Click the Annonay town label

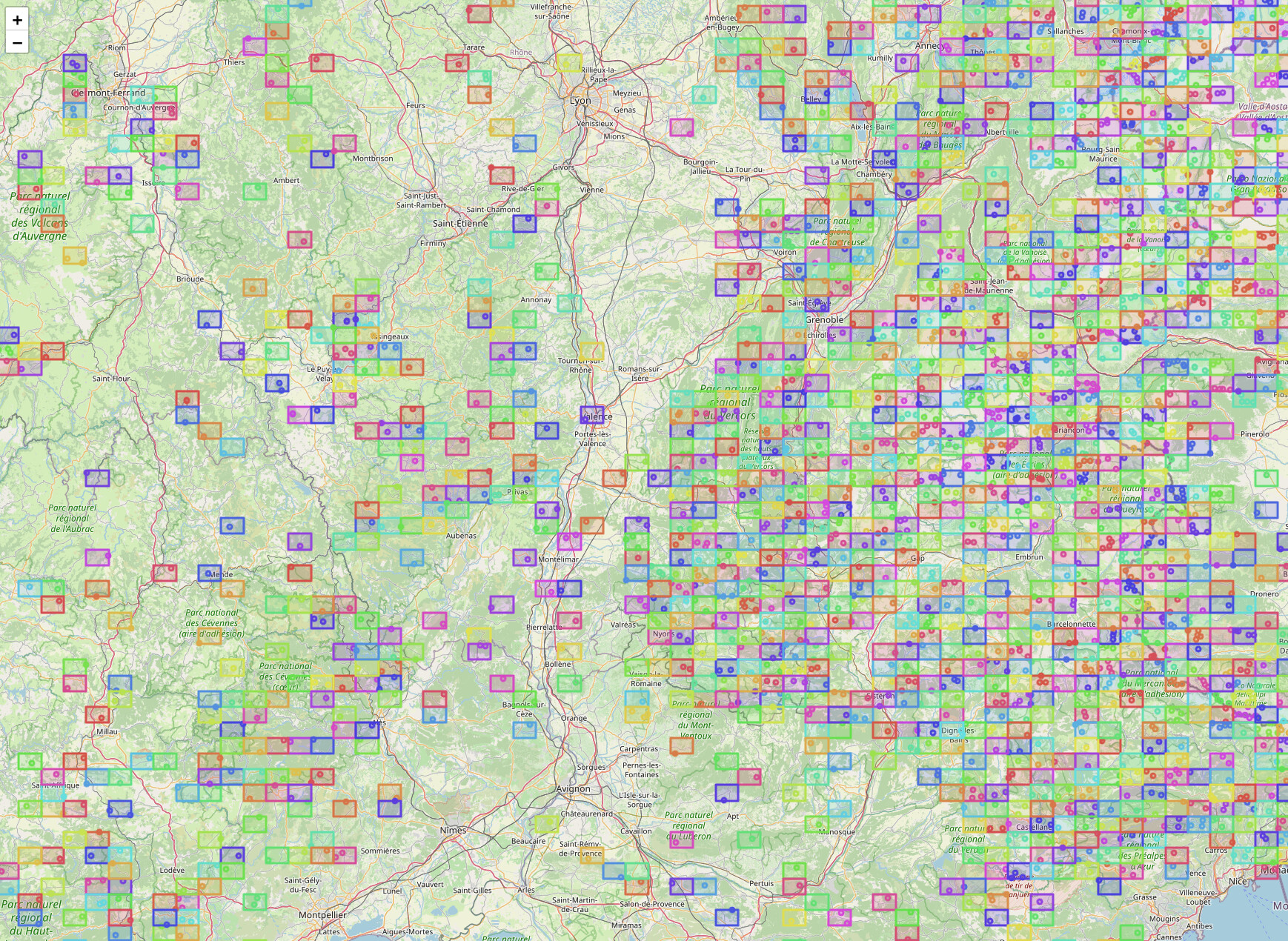point(536,300)
